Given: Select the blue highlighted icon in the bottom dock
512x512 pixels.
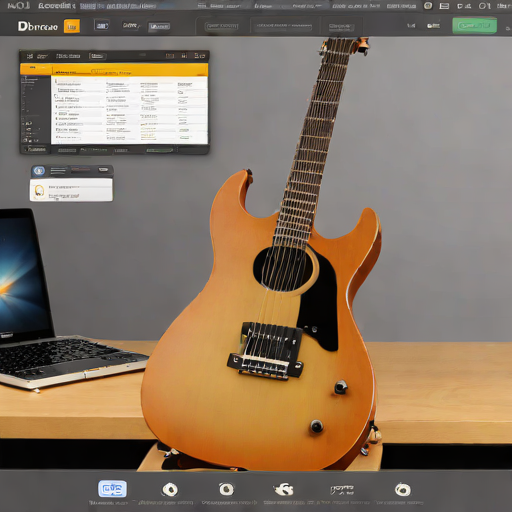Looking at the screenshot, I should click(x=112, y=489).
